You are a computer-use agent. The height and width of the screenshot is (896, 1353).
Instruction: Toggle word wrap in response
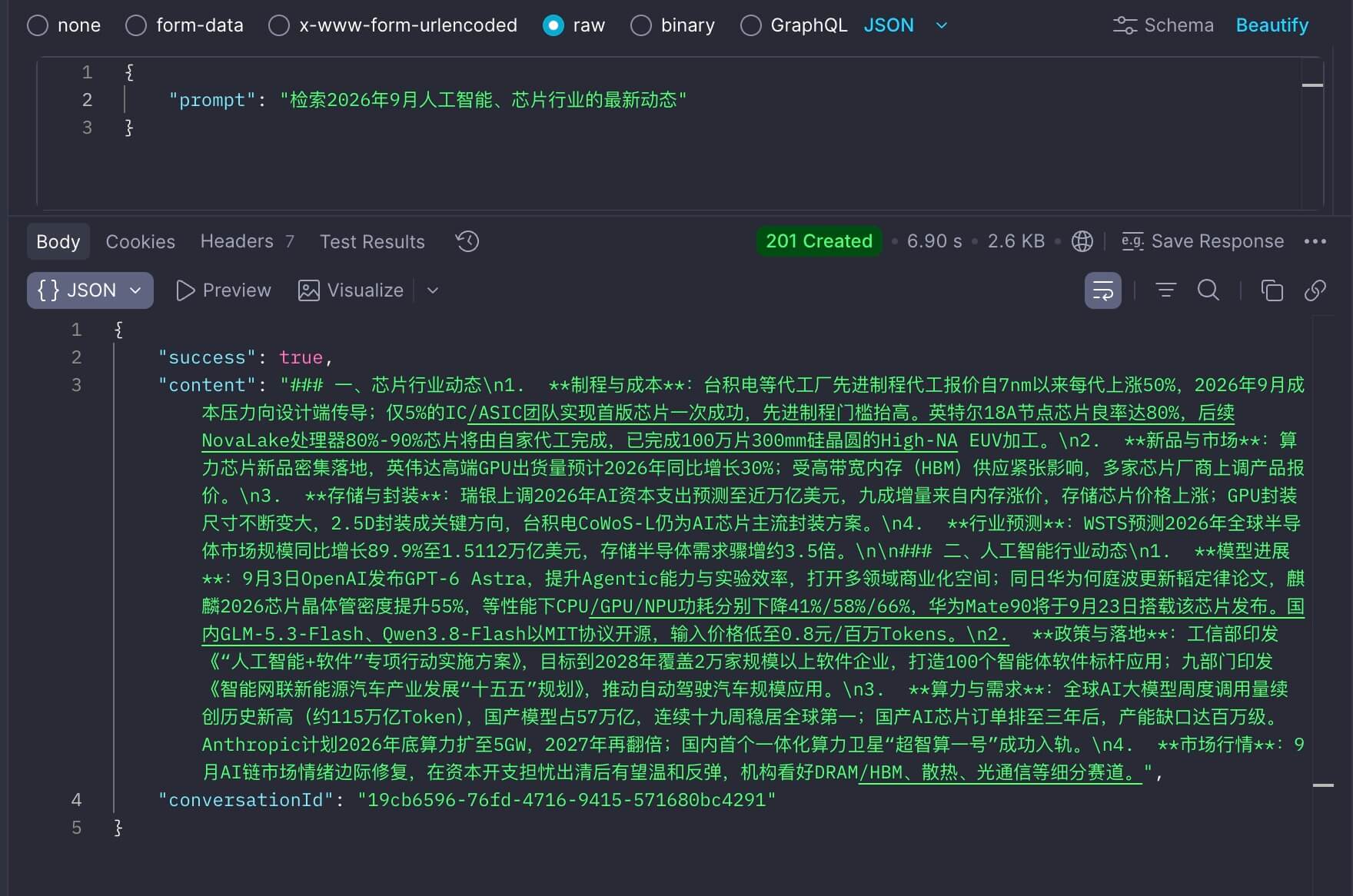tap(1103, 290)
